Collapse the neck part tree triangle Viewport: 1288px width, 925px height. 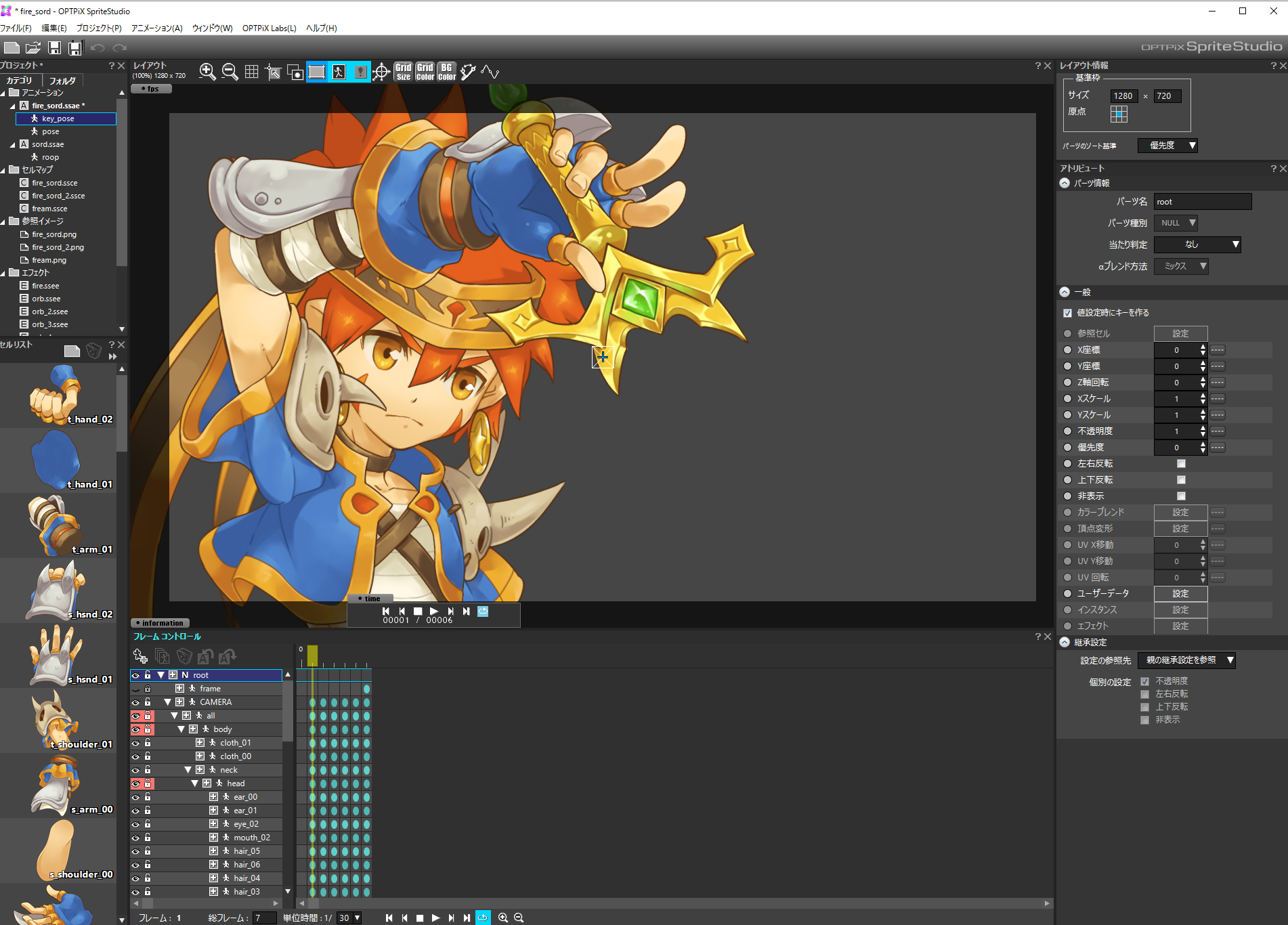coord(188,770)
